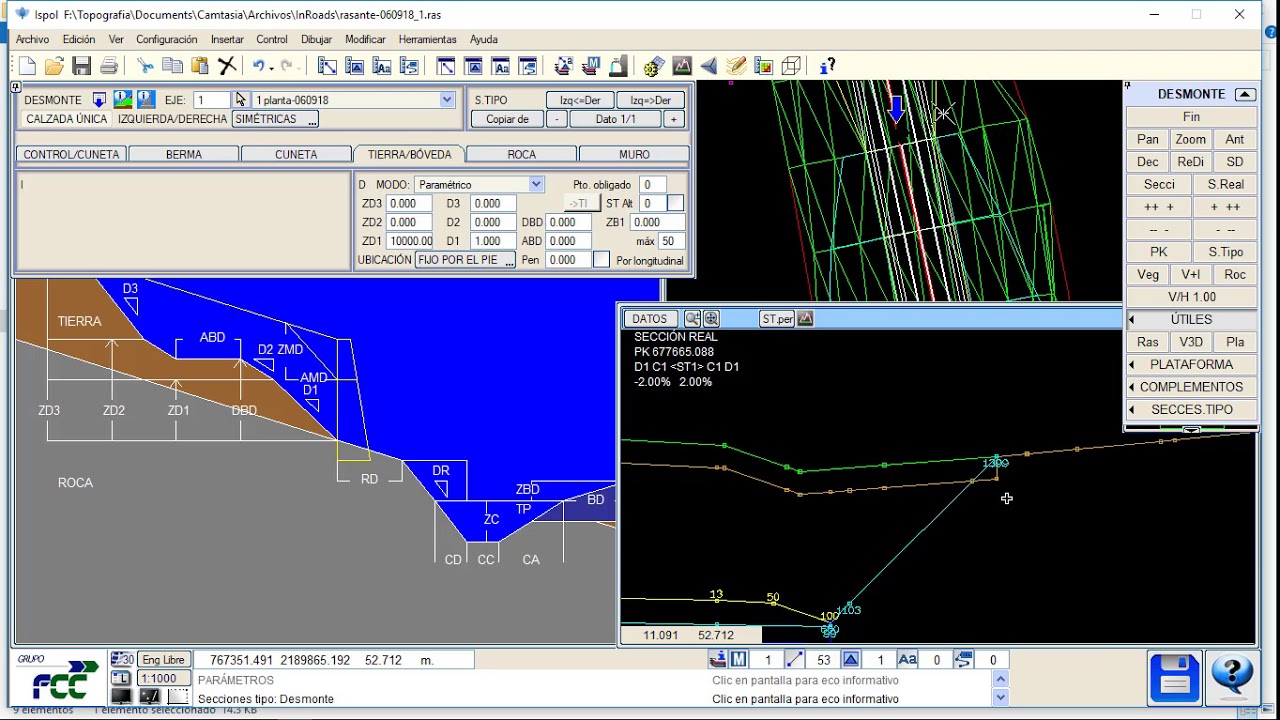
Task: Open the Herramientas menu
Action: click(427, 40)
